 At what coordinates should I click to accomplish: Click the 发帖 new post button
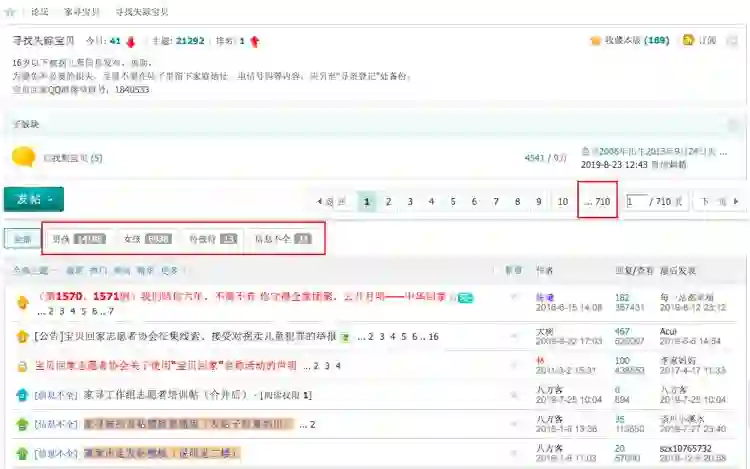[x=34, y=199]
